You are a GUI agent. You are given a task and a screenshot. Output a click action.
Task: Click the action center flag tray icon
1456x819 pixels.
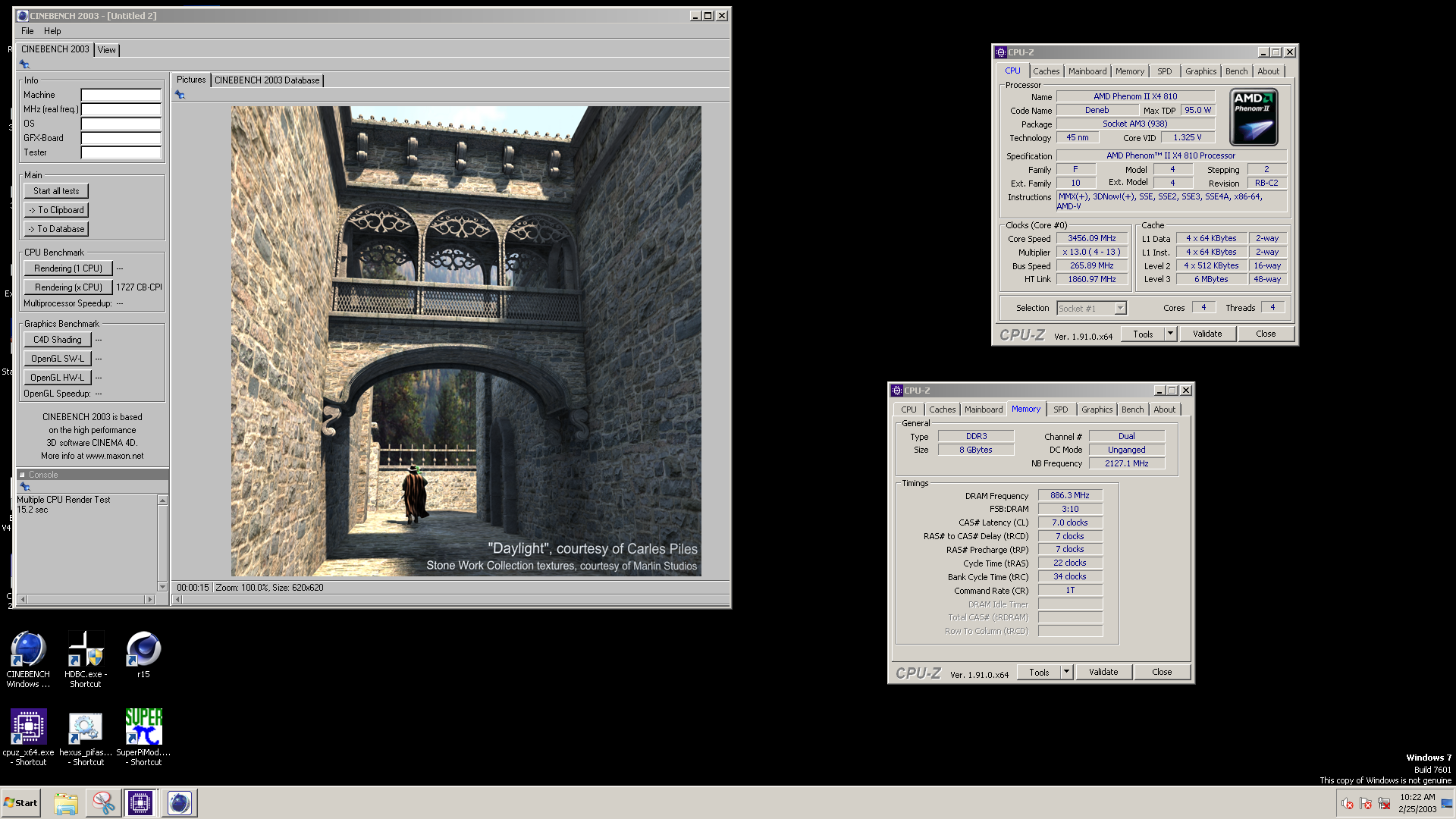1366,804
